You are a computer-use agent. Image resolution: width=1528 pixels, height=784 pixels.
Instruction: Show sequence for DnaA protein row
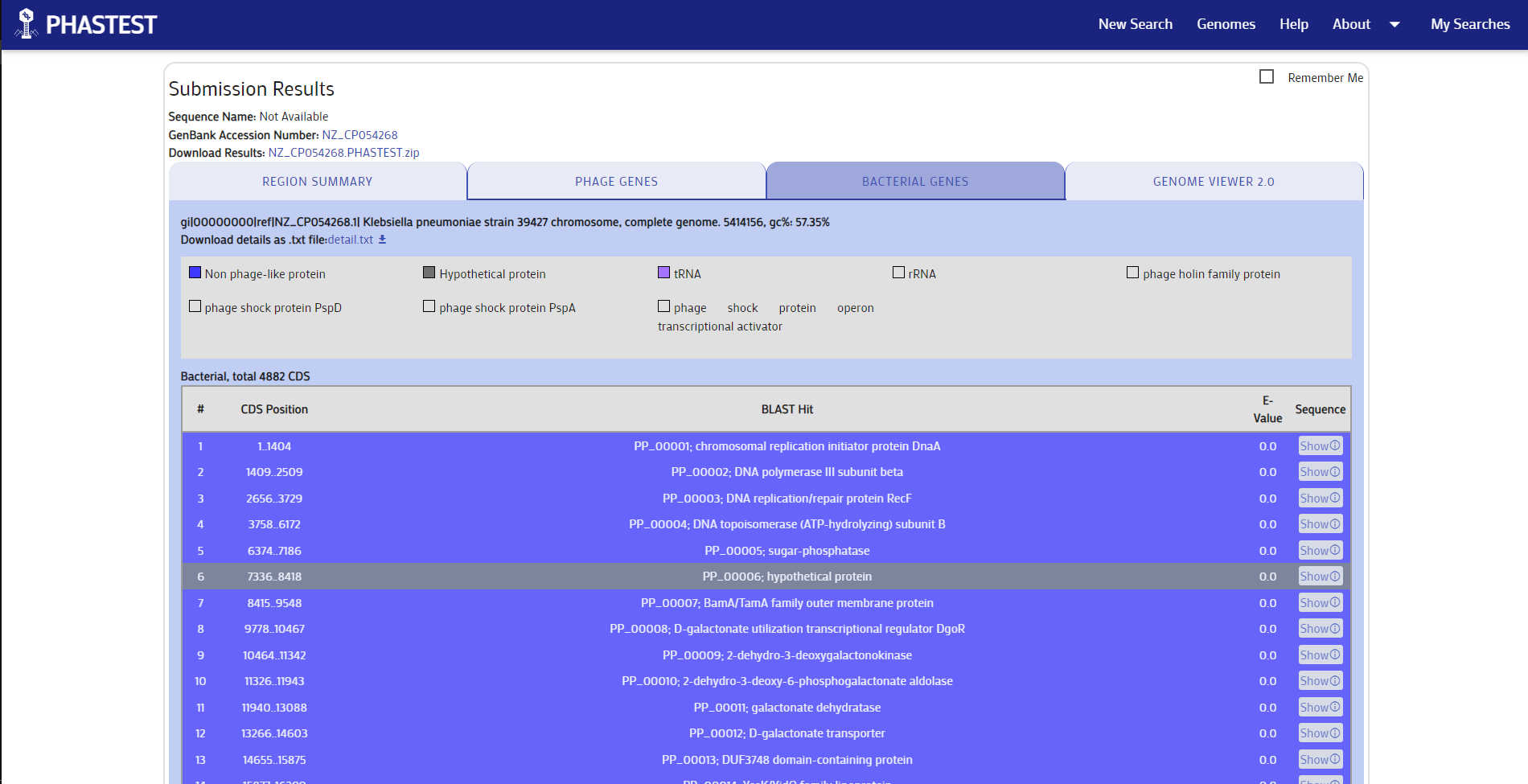[1320, 446]
